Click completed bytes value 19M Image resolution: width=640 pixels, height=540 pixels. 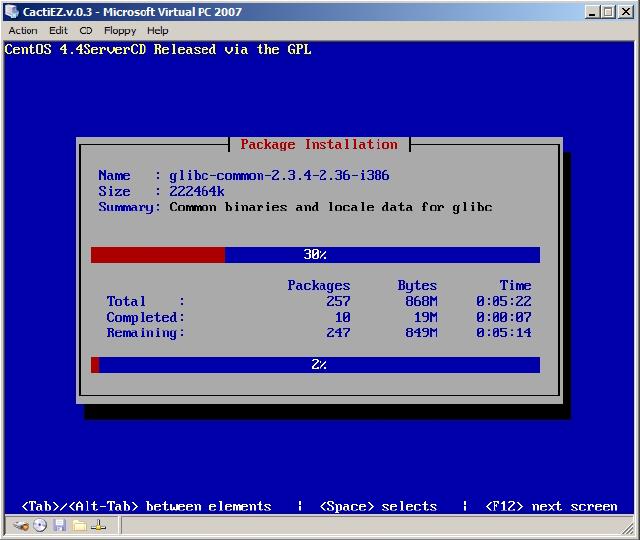(425, 317)
